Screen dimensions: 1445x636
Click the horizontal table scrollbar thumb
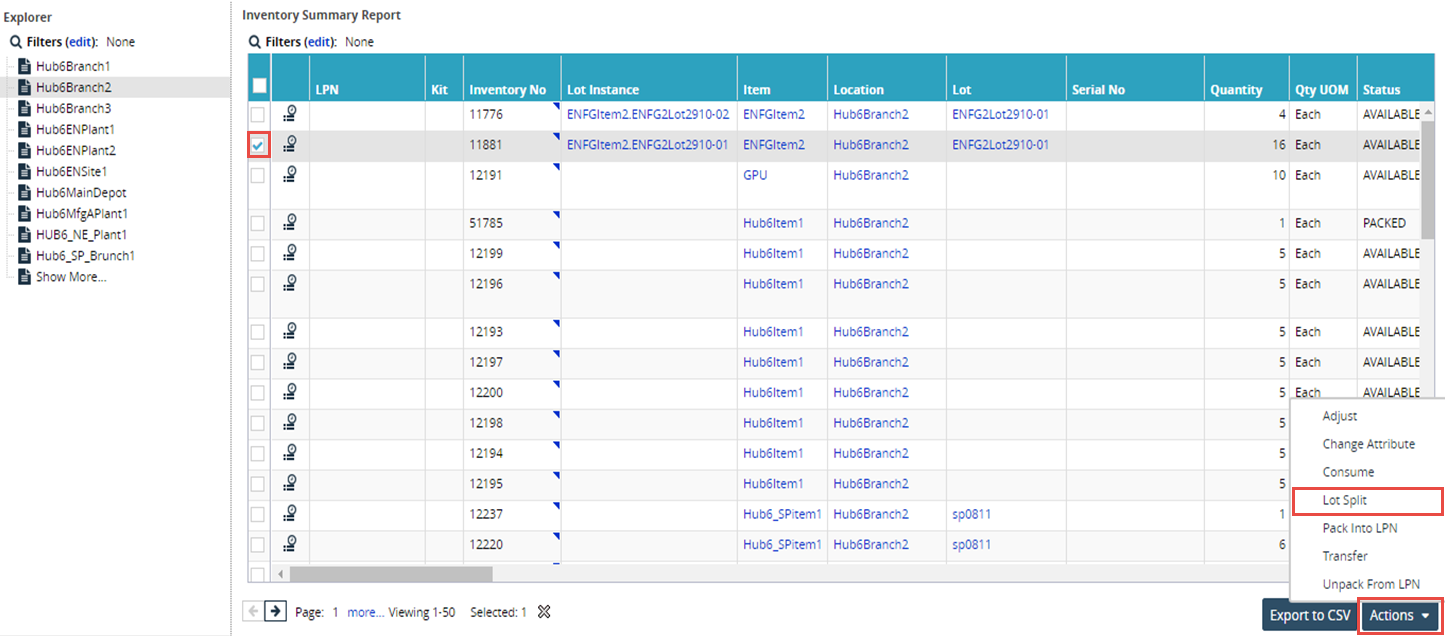click(391, 574)
